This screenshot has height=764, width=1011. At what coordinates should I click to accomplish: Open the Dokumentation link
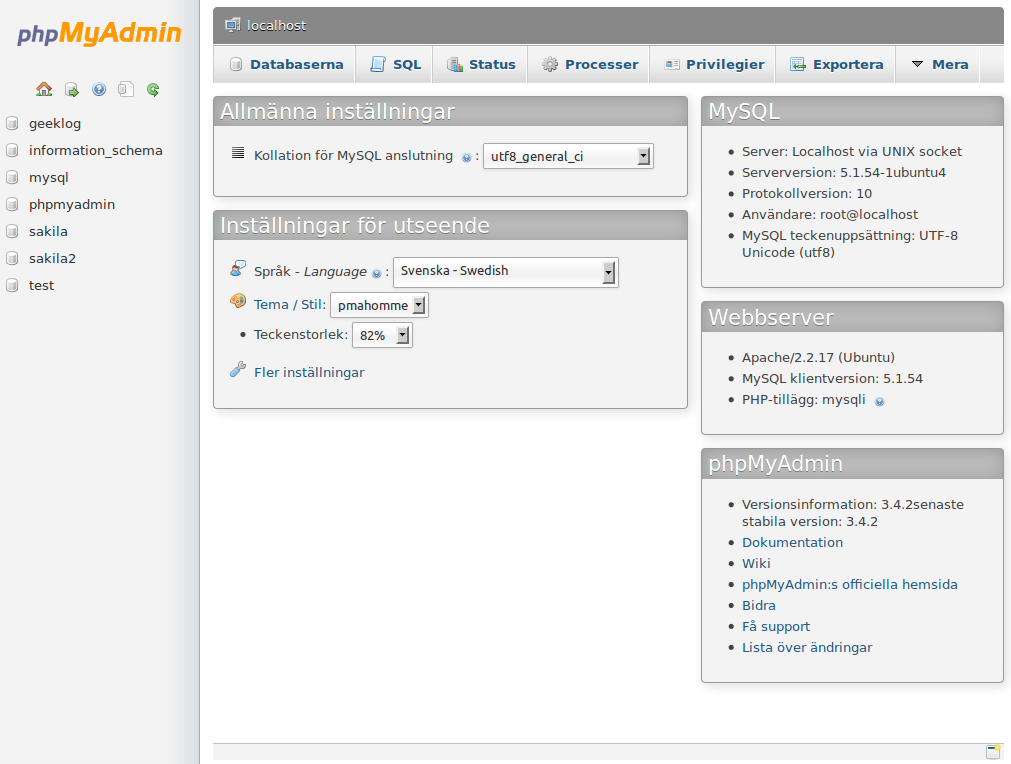[x=792, y=542]
